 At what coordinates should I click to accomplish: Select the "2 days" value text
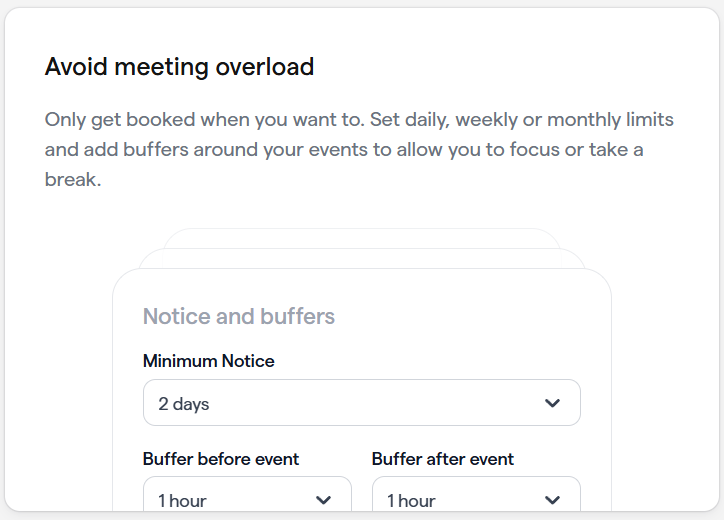(x=184, y=404)
